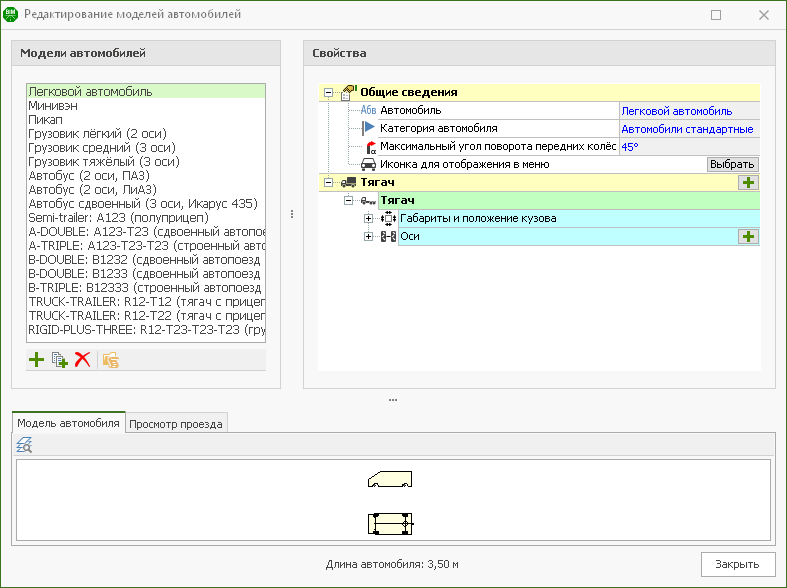Screen dimensions: 787x588
Task: Click the Общие сведения section icon
Action: point(349,92)
